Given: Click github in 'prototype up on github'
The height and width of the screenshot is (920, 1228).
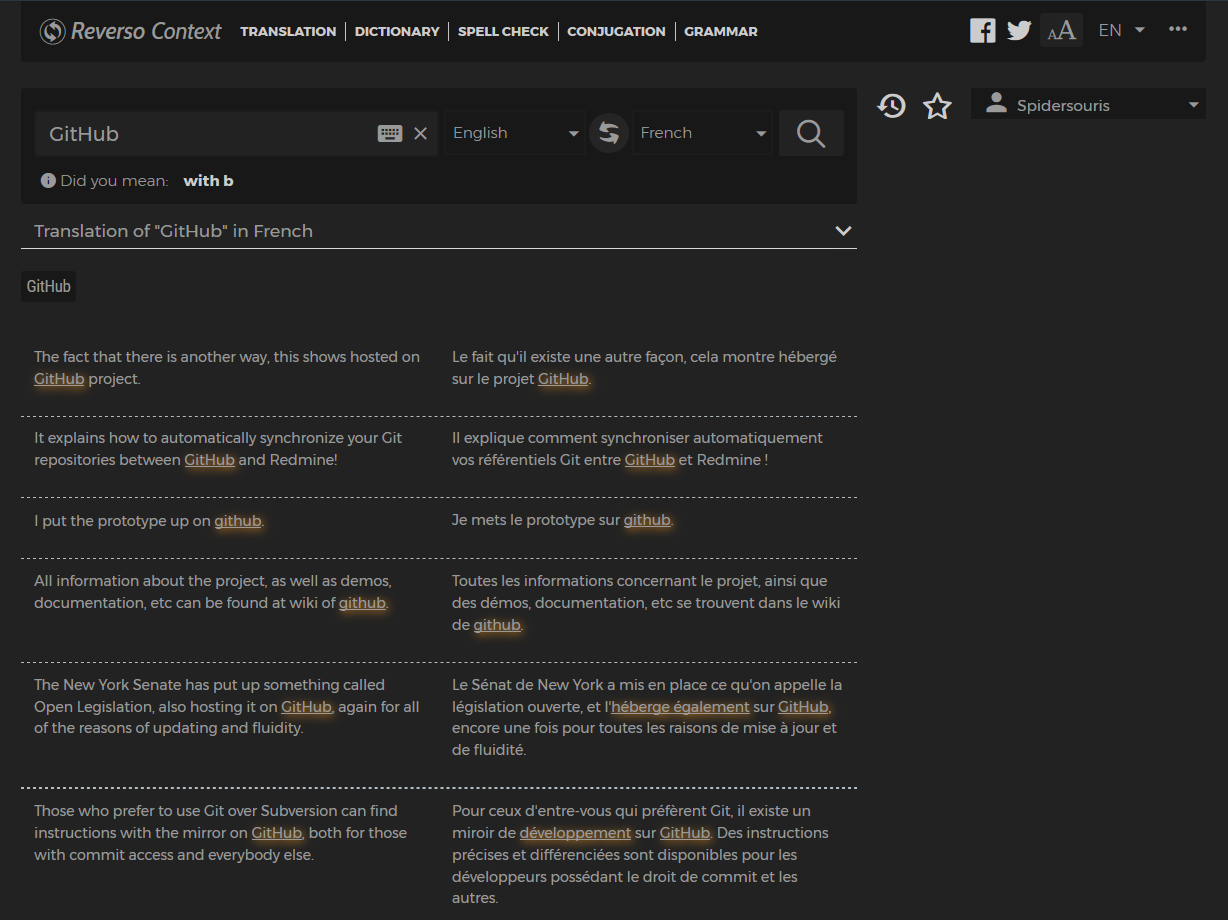Looking at the screenshot, I should [238, 521].
